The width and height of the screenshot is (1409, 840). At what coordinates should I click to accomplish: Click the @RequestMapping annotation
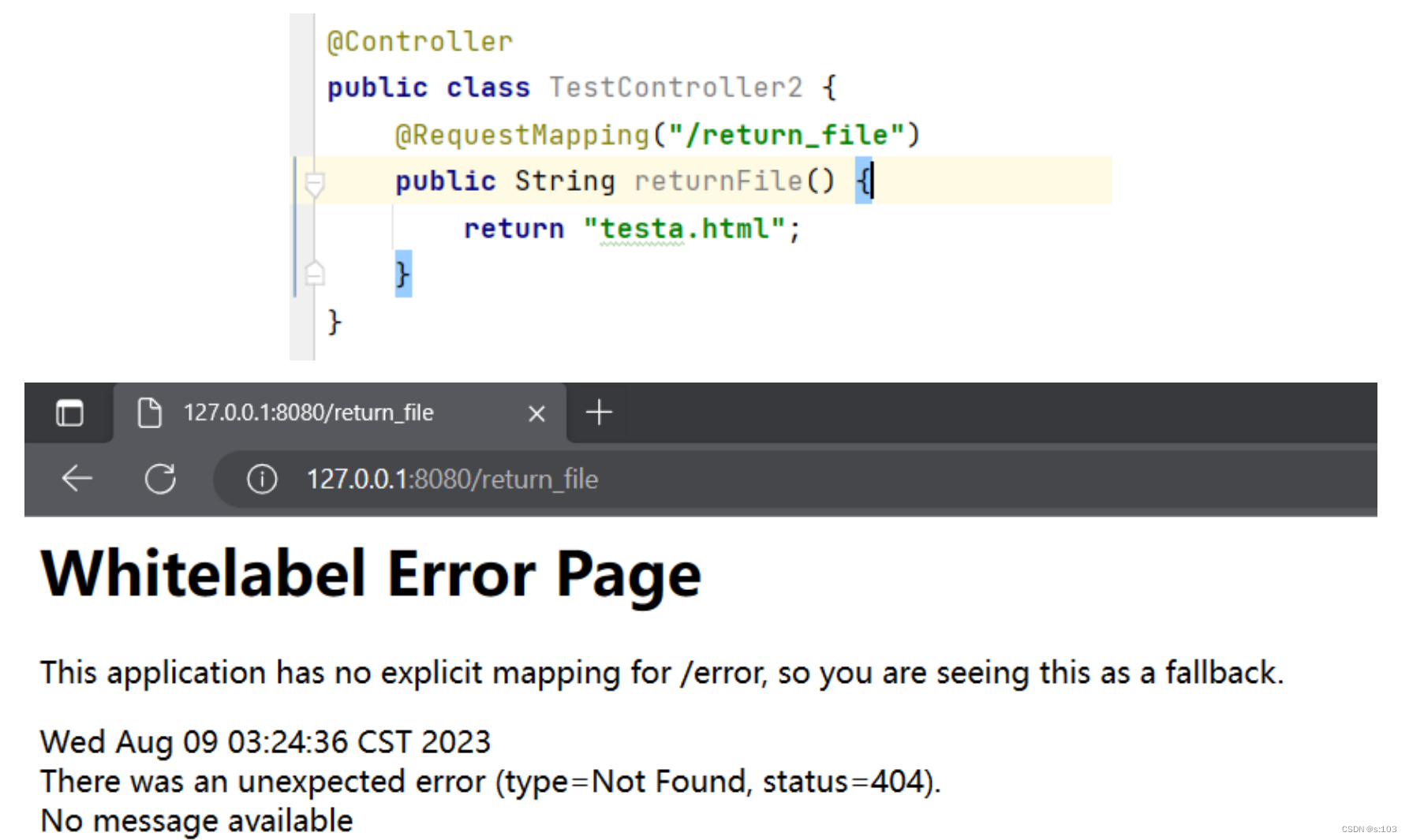tap(522, 135)
